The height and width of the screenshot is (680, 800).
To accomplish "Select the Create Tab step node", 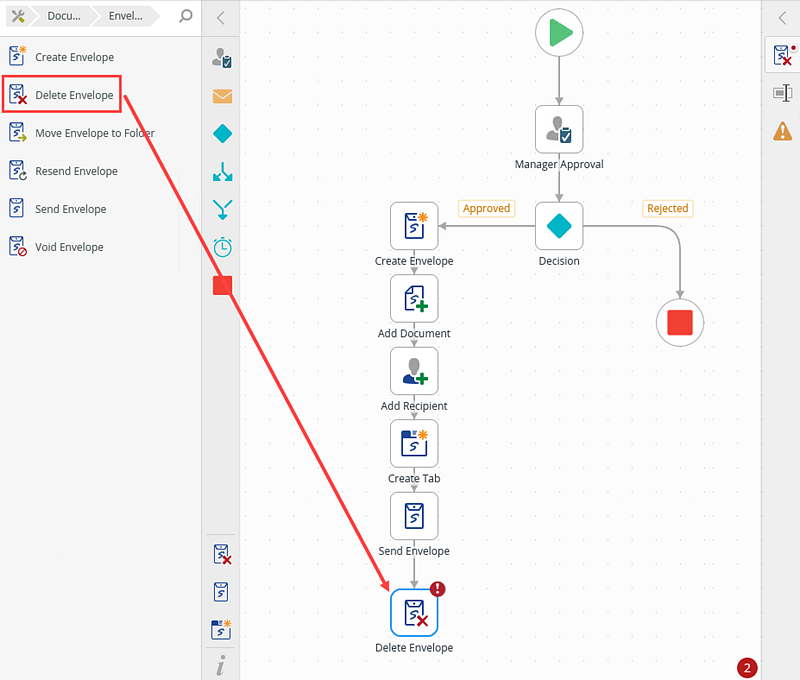I will pyautogui.click(x=414, y=443).
